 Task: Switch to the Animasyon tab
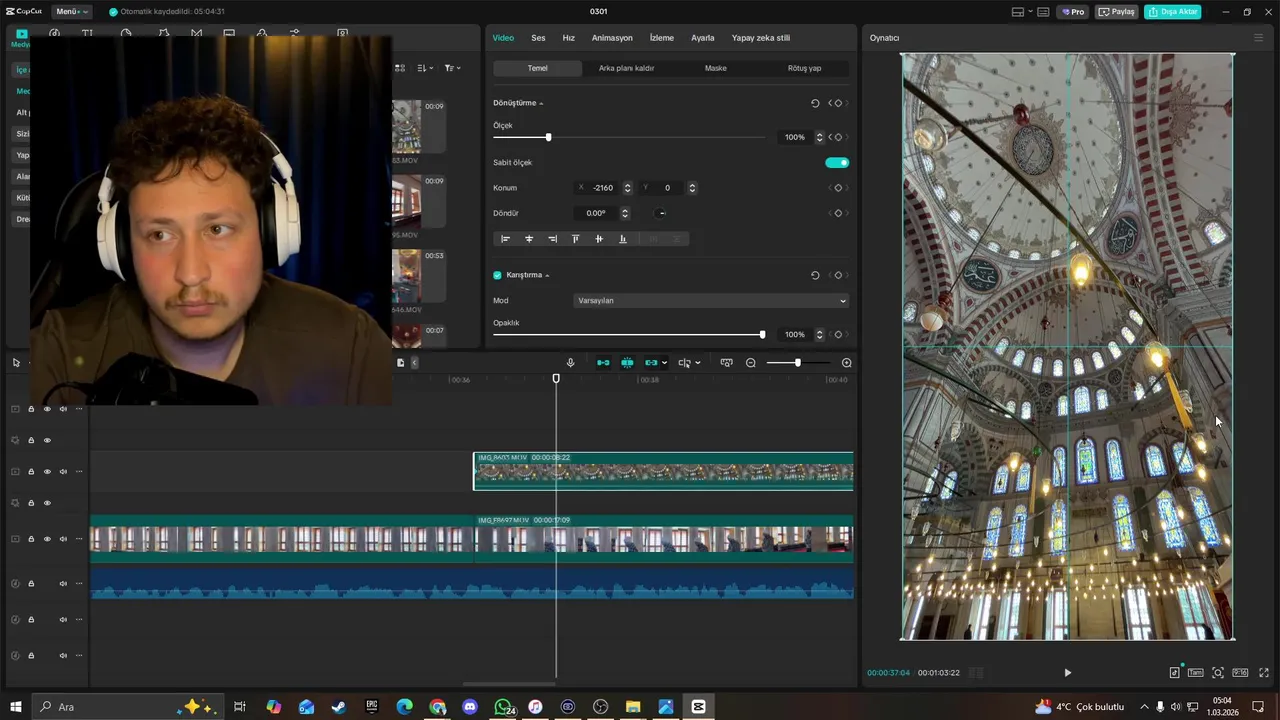pyautogui.click(x=612, y=38)
